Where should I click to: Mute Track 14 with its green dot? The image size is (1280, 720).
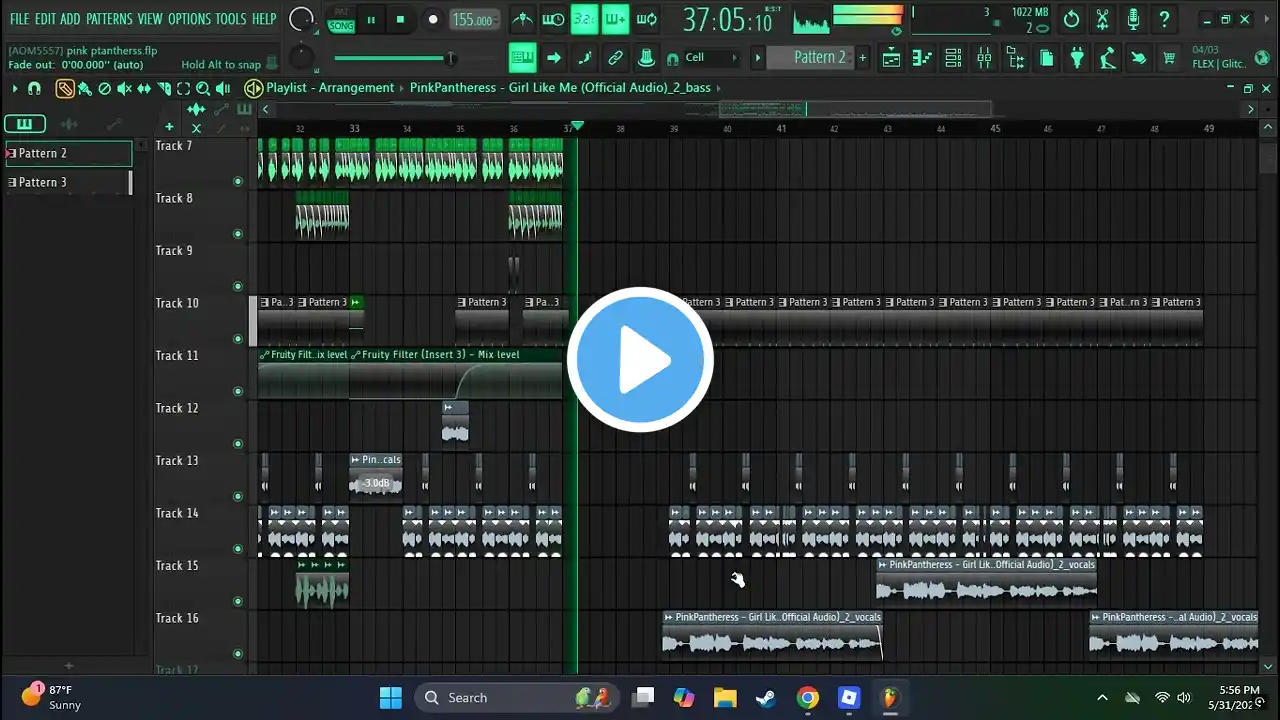238,549
